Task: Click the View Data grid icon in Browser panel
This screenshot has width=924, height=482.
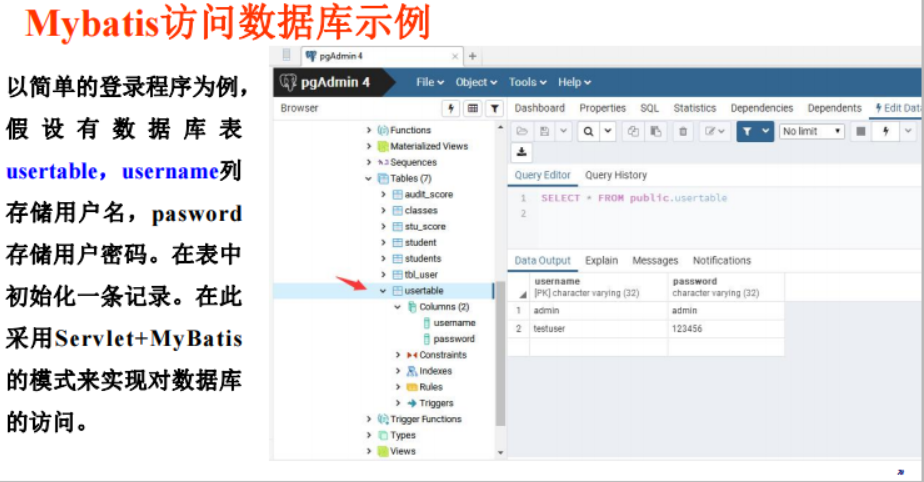Action: point(473,108)
